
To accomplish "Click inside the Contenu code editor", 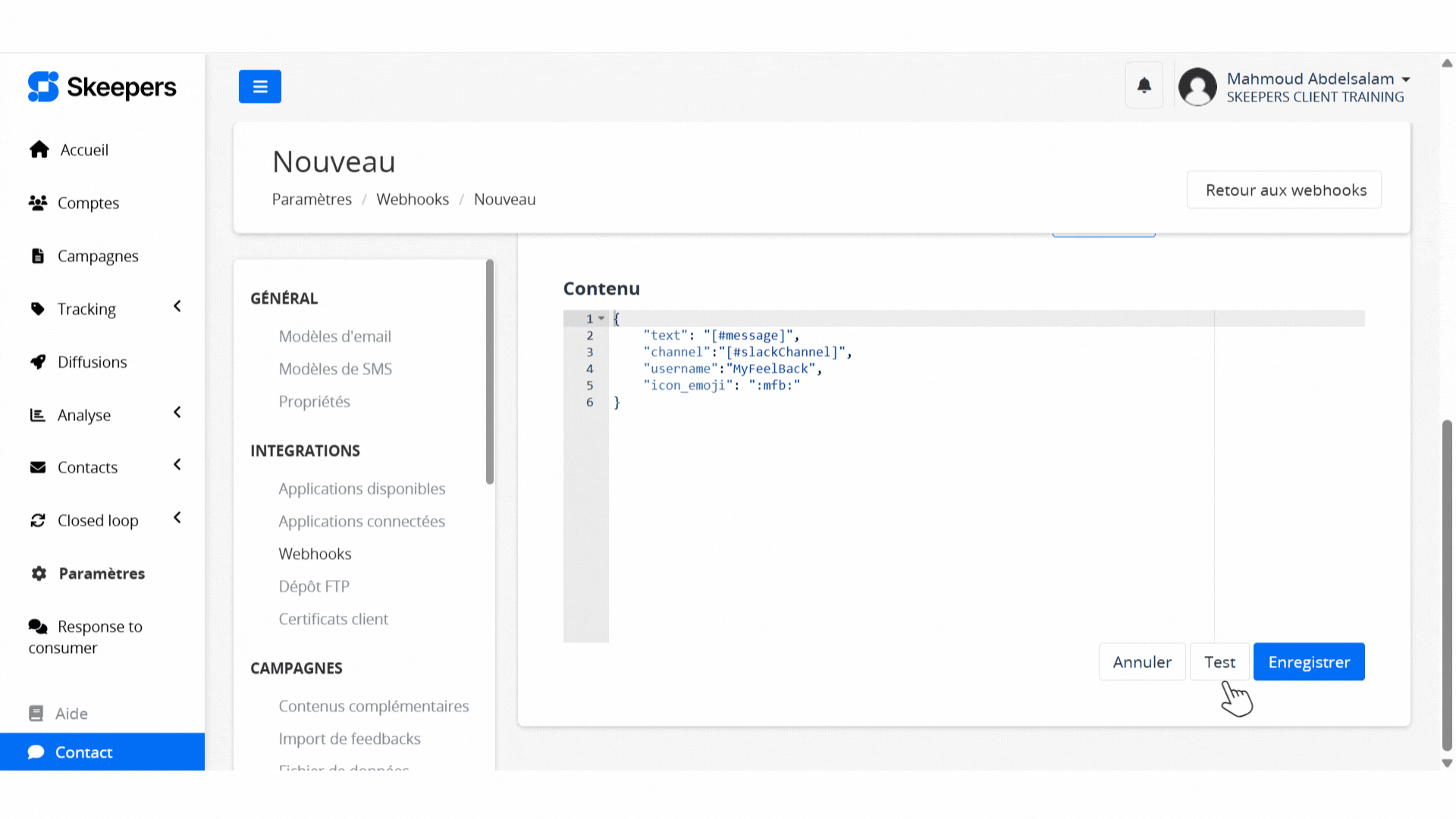I will 964,476.
